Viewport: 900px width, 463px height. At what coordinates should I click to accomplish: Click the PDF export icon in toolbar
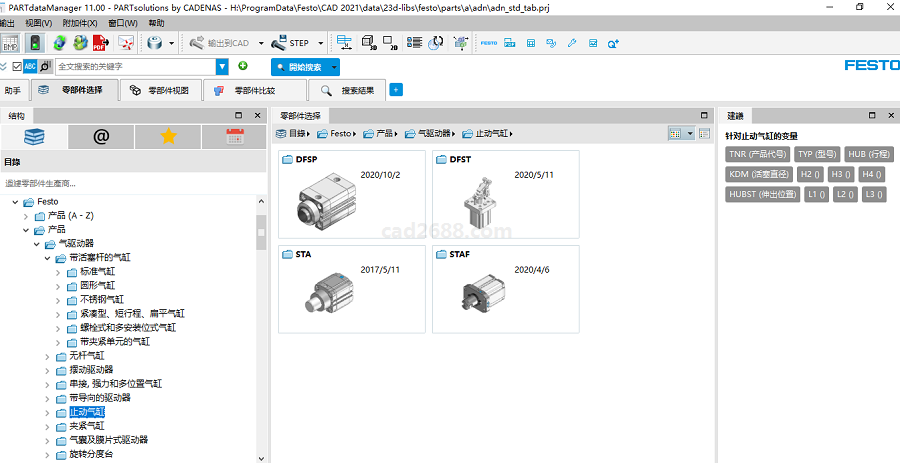click(x=100, y=43)
